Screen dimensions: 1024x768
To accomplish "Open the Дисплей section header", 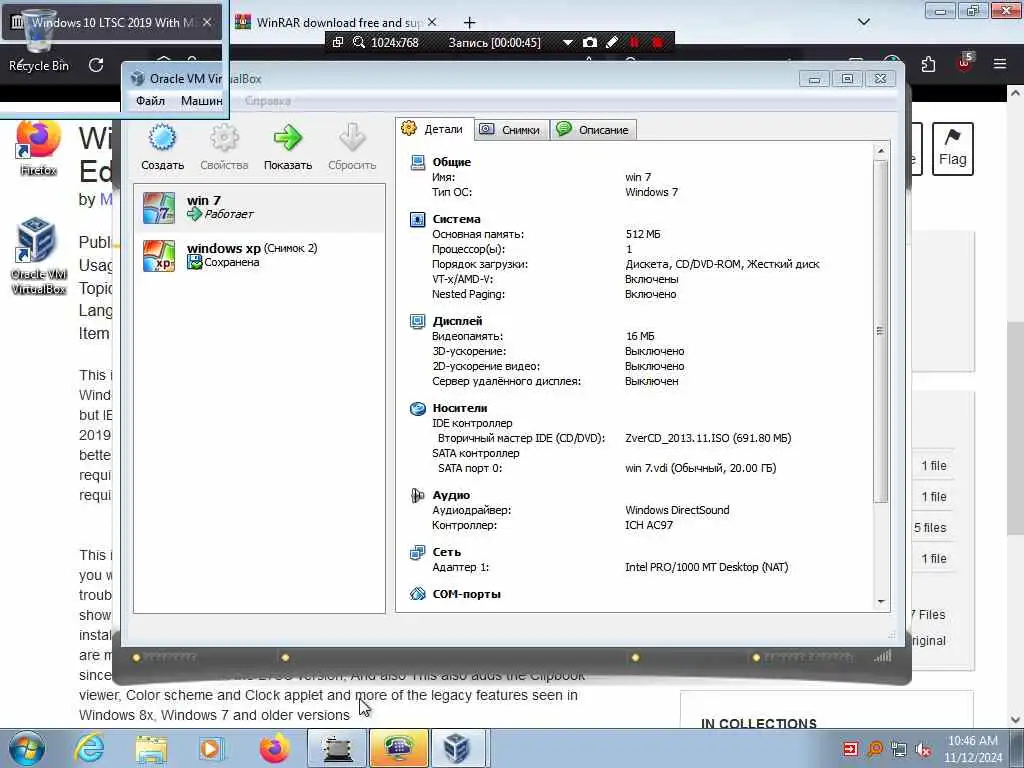I will pyautogui.click(x=457, y=321).
